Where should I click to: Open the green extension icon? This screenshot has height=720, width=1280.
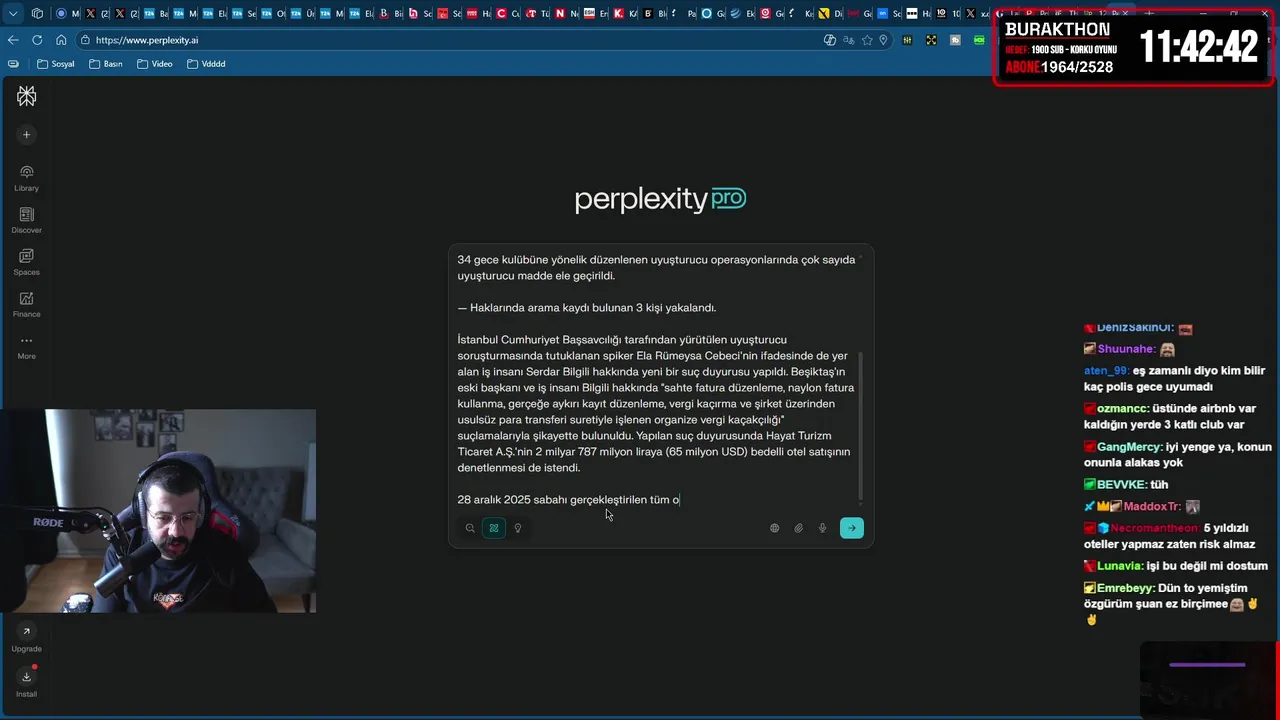[979, 40]
